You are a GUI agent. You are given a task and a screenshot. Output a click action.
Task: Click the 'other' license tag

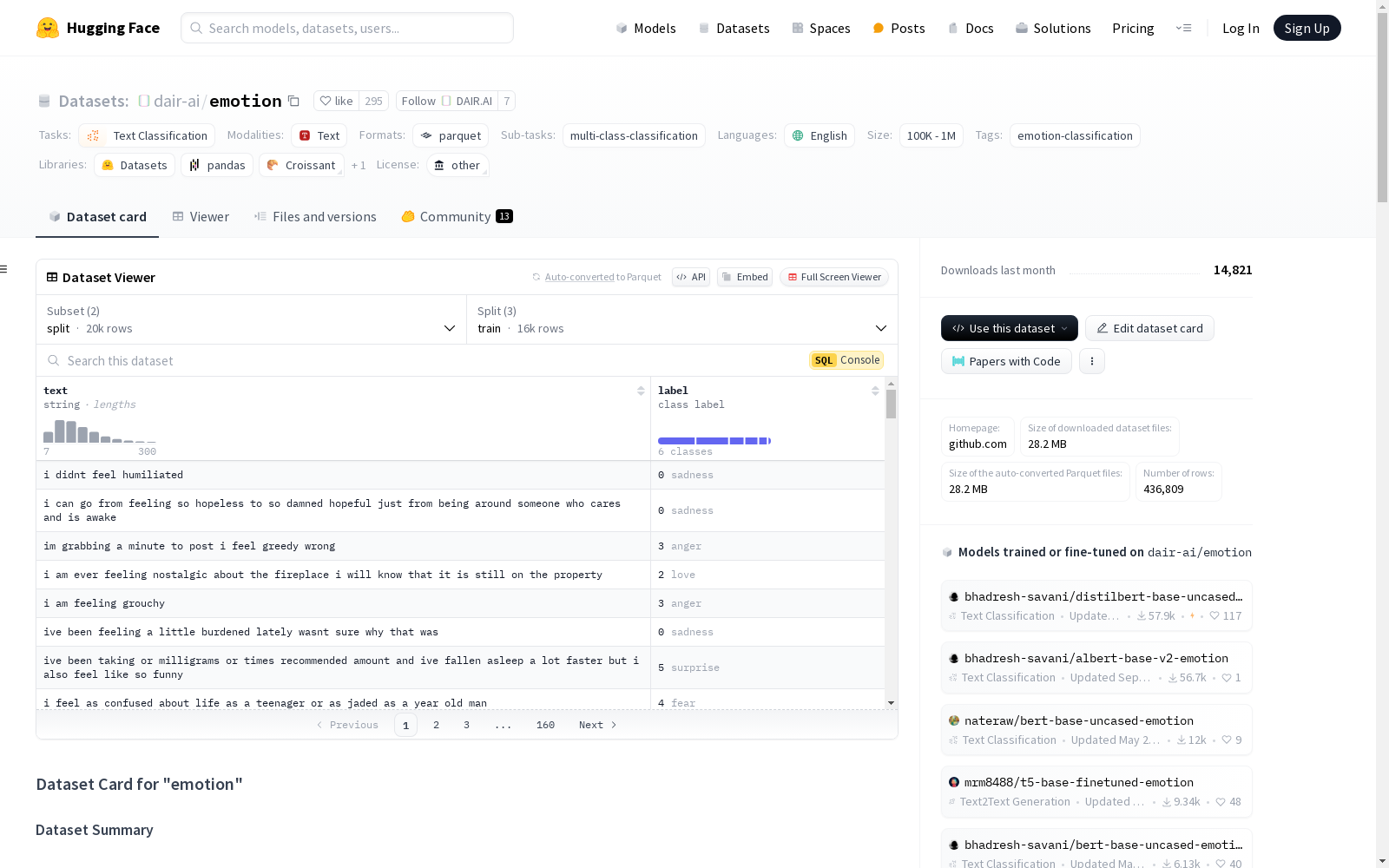pyautogui.click(x=458, y=165)
